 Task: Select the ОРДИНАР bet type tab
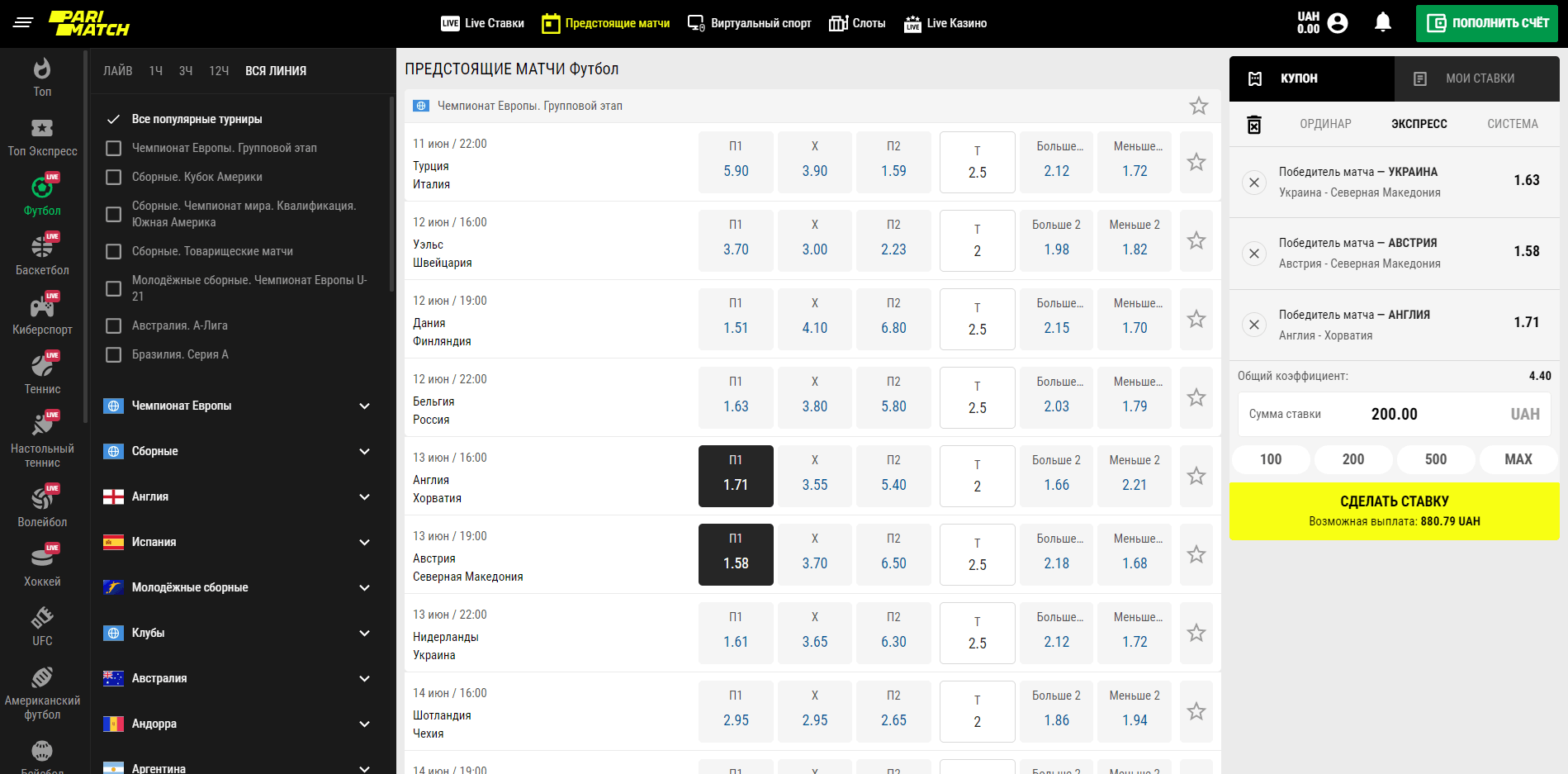(1325, 124)
